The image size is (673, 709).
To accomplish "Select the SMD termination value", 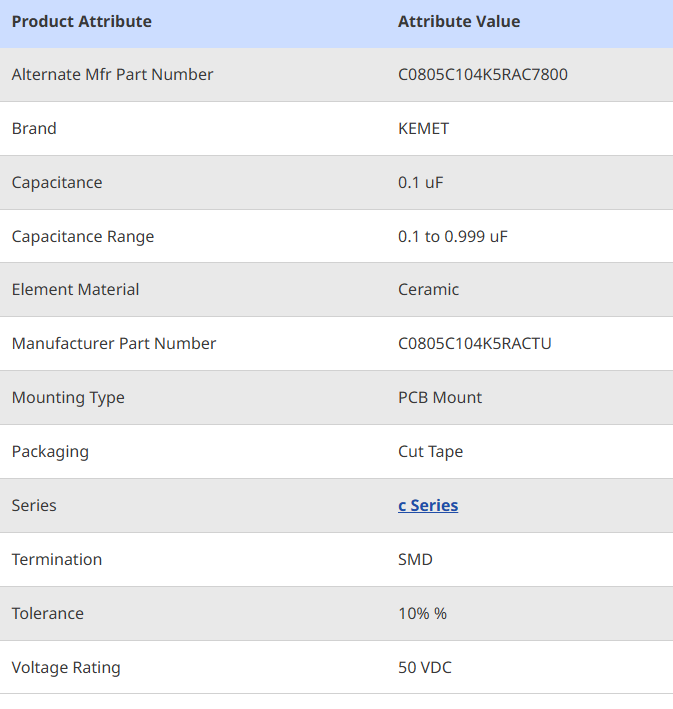I will (415, 559).
